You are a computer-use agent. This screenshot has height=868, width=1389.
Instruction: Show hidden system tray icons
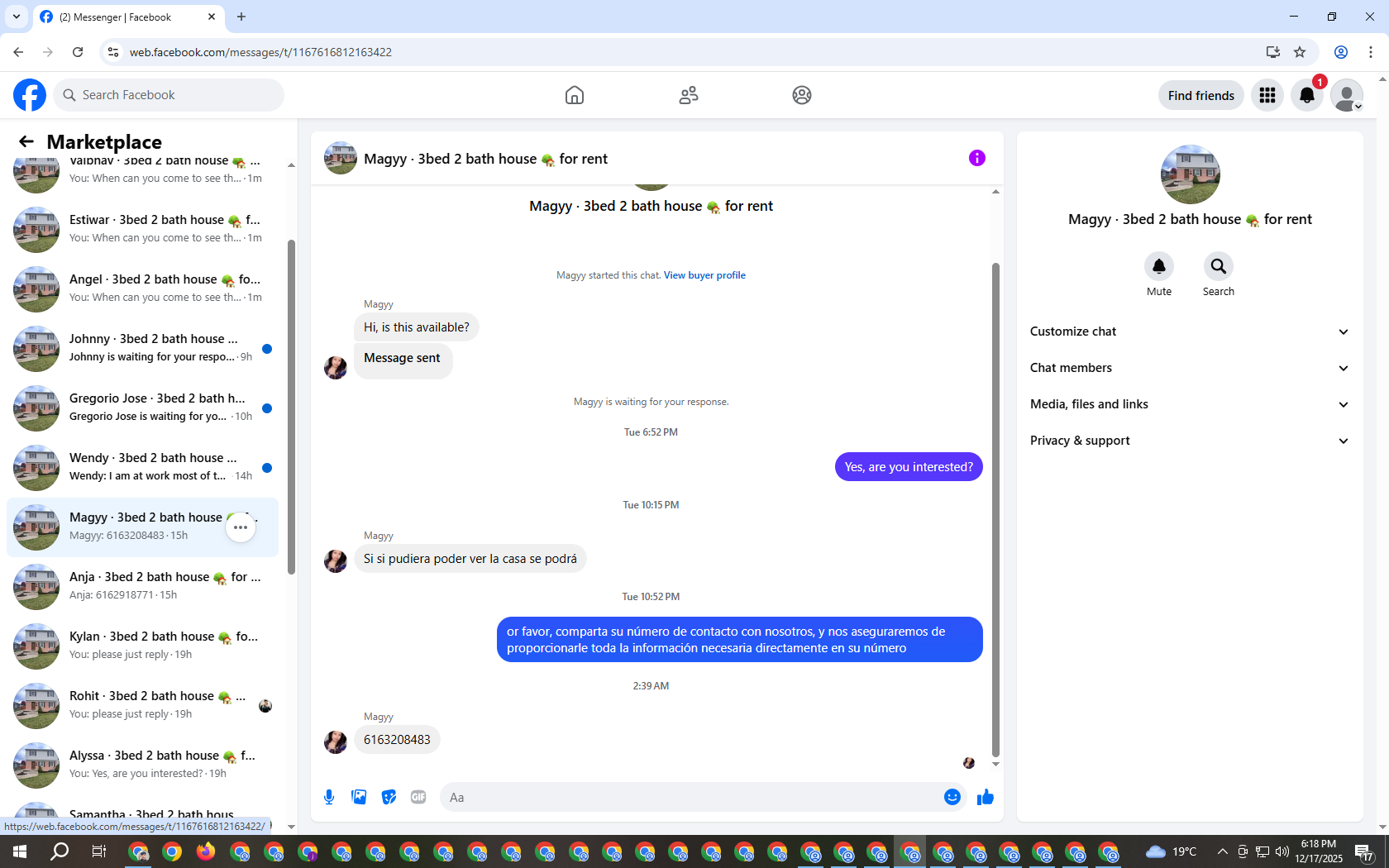1222,851
